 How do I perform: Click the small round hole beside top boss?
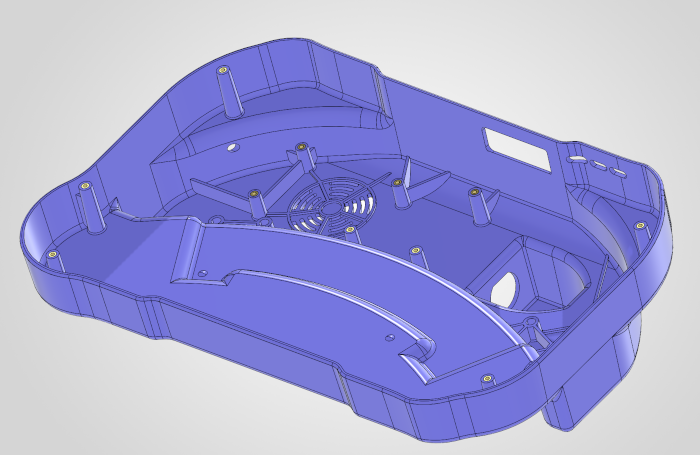pos(232,146)
